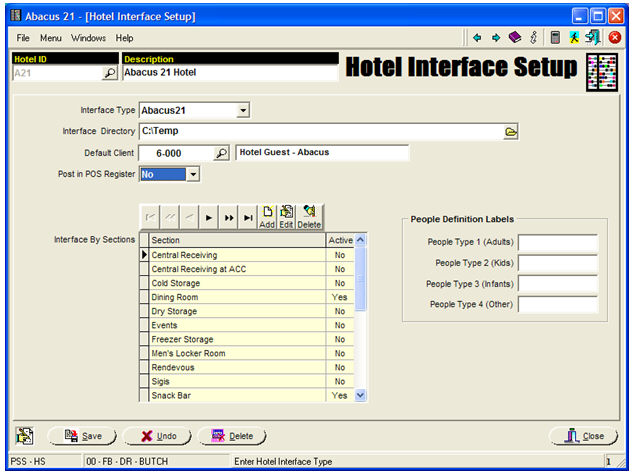Go to next record in sections navigator
Screen dimensions: 633x474
click(x=209, y=218)
